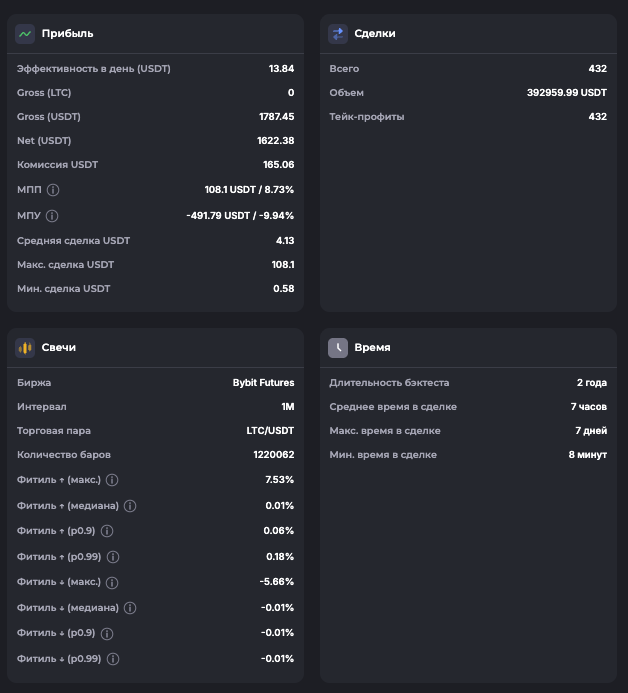Click the Время clock icon
Viewport: 628px width, 693px height.
[x=338, y=347]
